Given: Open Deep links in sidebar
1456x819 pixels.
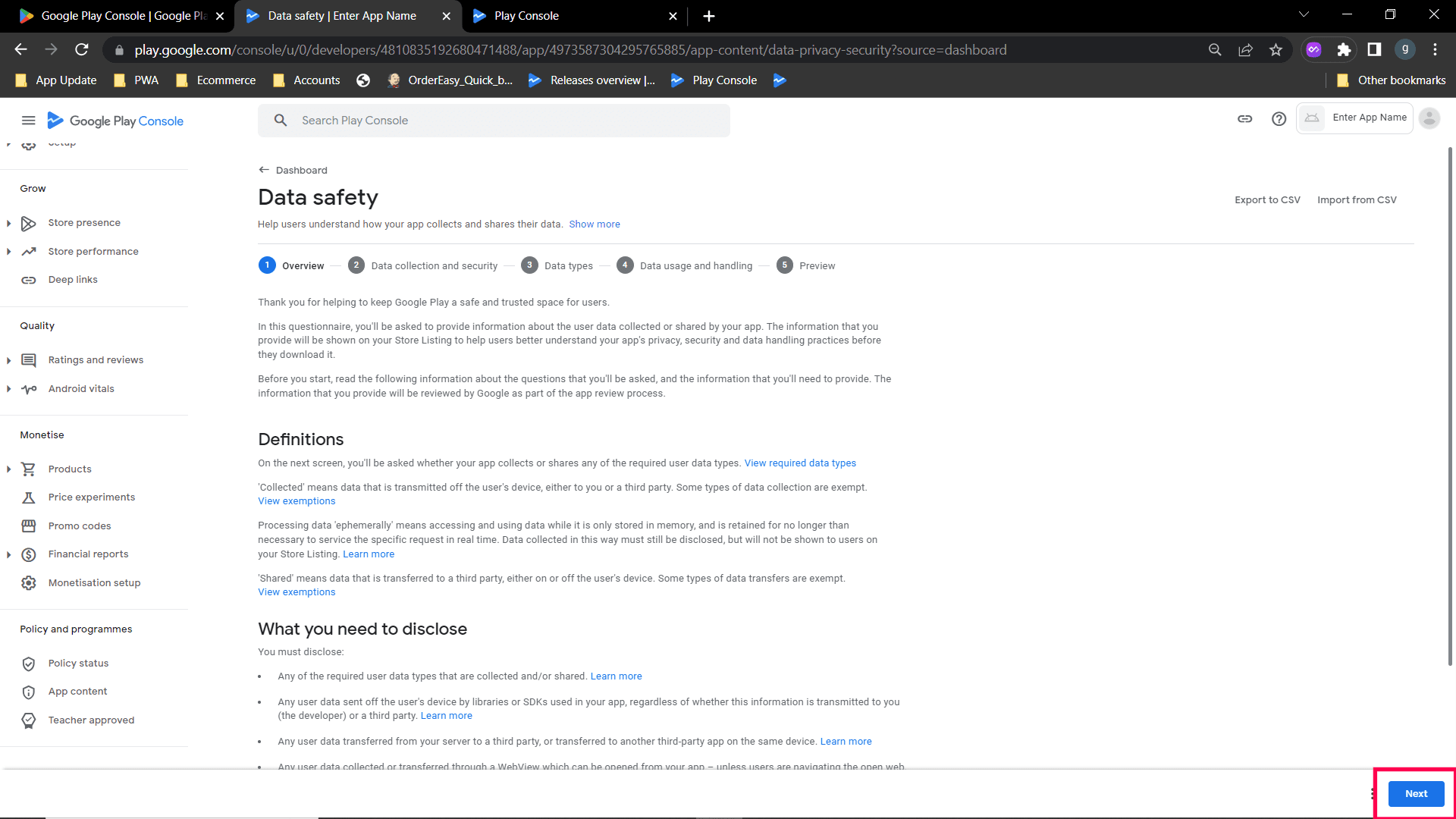Looking at the screenshot, I should (x=73, y=280).
